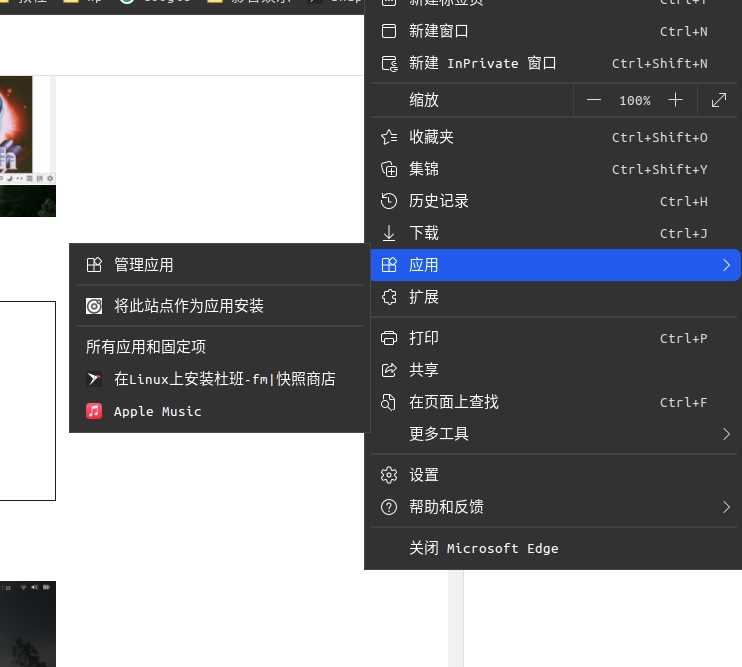Click the Ctrl+J shortcut label

coord(684,233)
